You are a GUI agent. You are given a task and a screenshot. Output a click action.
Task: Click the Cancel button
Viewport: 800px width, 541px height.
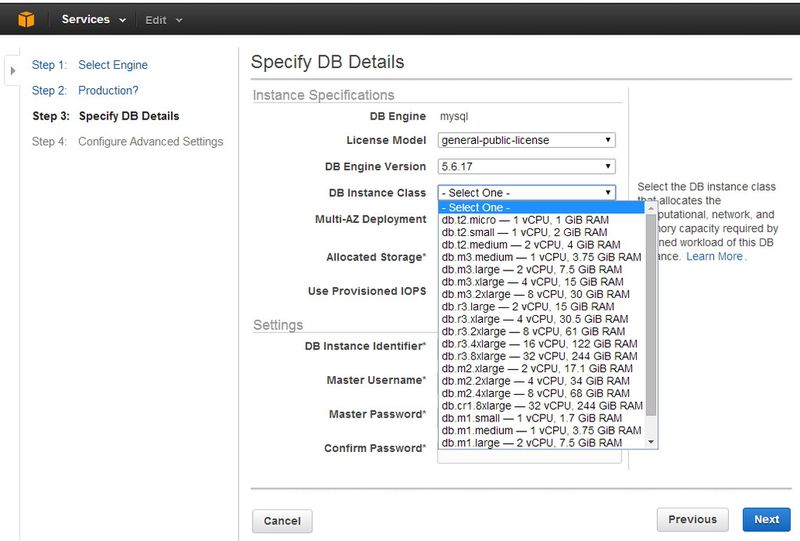pos(282,520)
